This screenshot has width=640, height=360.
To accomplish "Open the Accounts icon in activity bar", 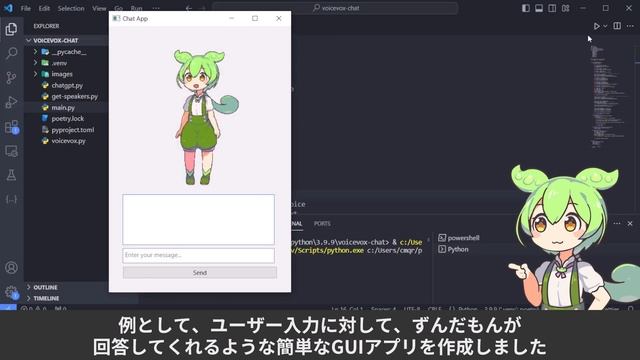I will 11,267.
